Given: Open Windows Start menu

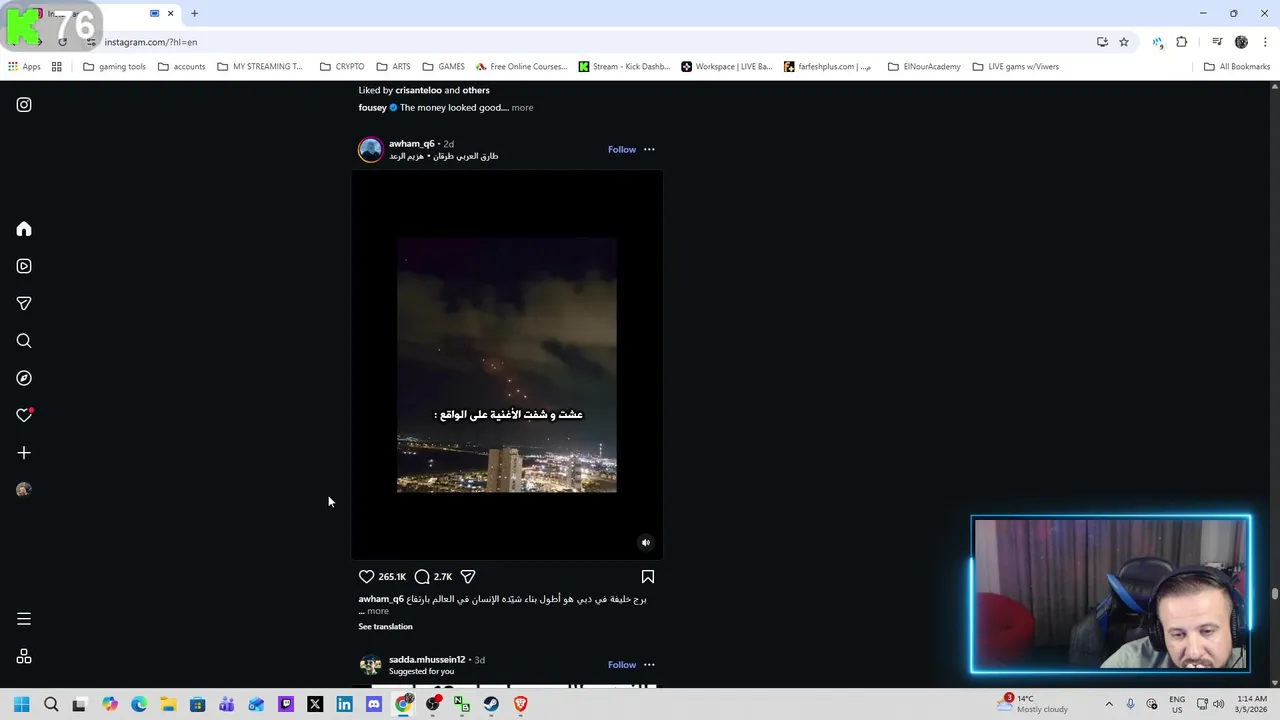Looking at the screenshot, I should click(22, 704).
